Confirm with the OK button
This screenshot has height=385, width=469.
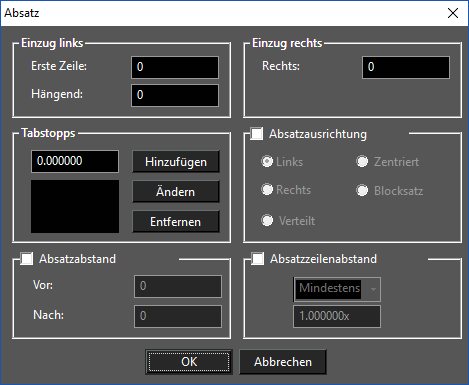pyautogui.click(x=189, y=362)
